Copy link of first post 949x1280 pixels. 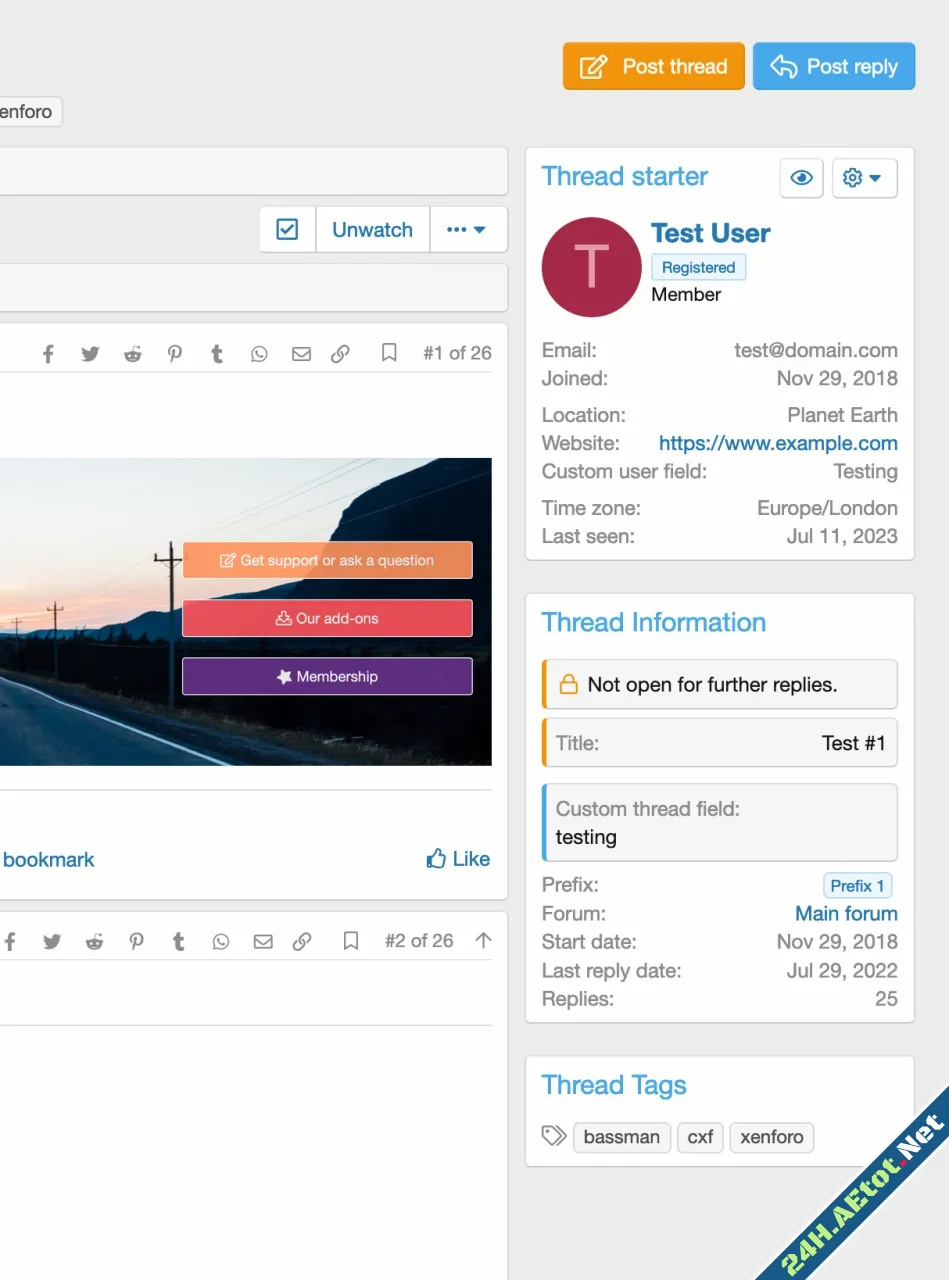340,354
